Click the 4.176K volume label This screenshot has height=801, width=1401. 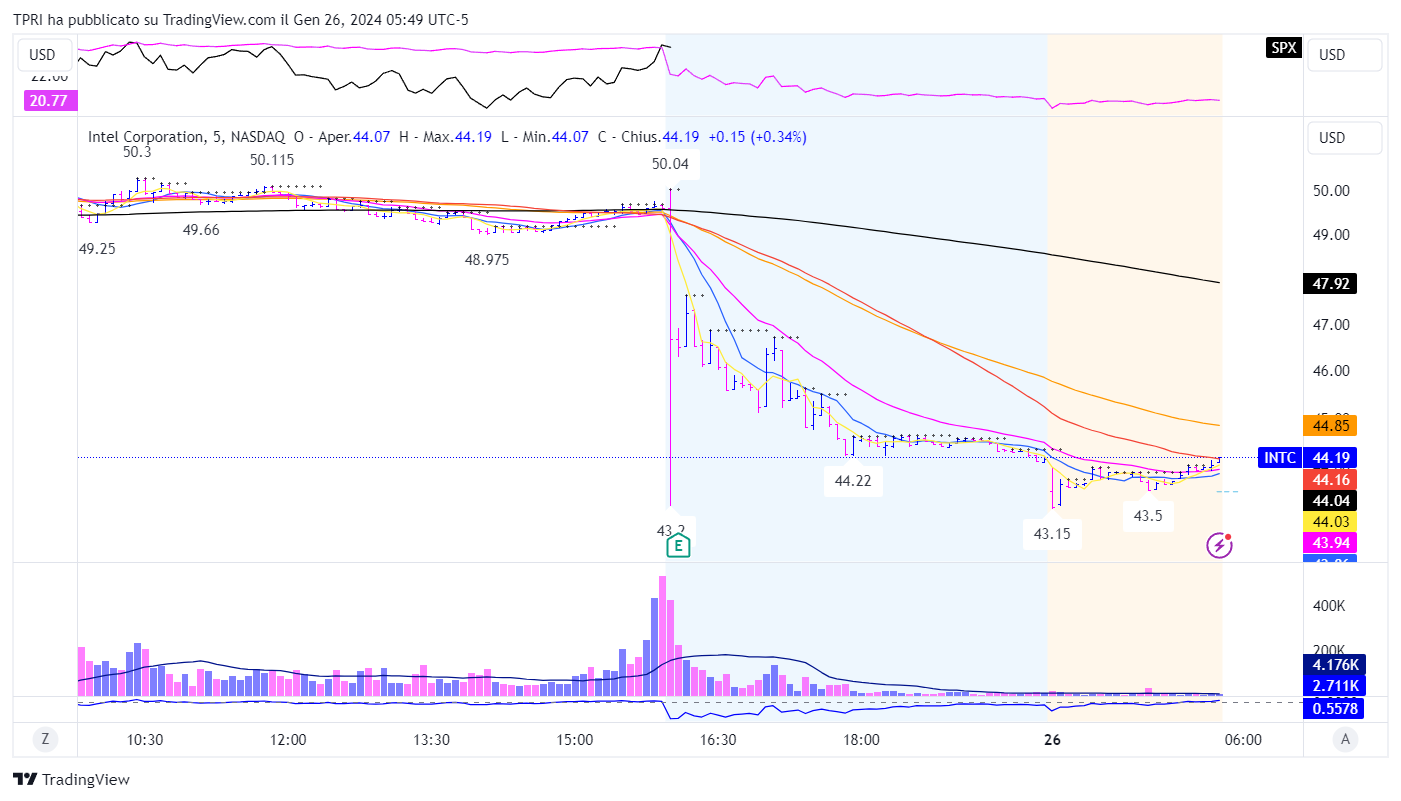[1335, 665]
